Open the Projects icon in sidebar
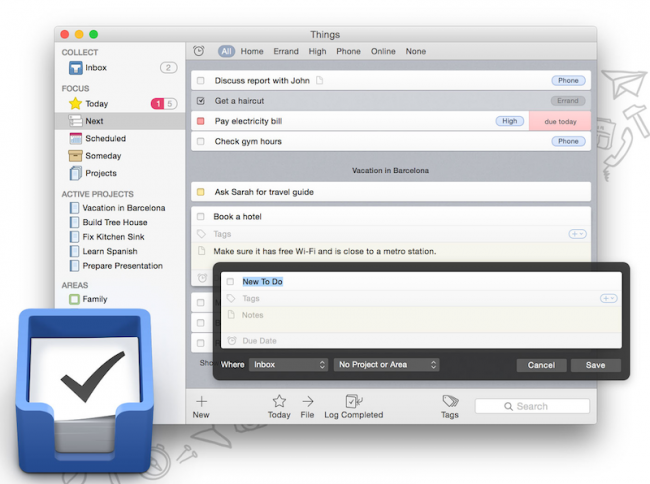 click(x=75, y=173)
